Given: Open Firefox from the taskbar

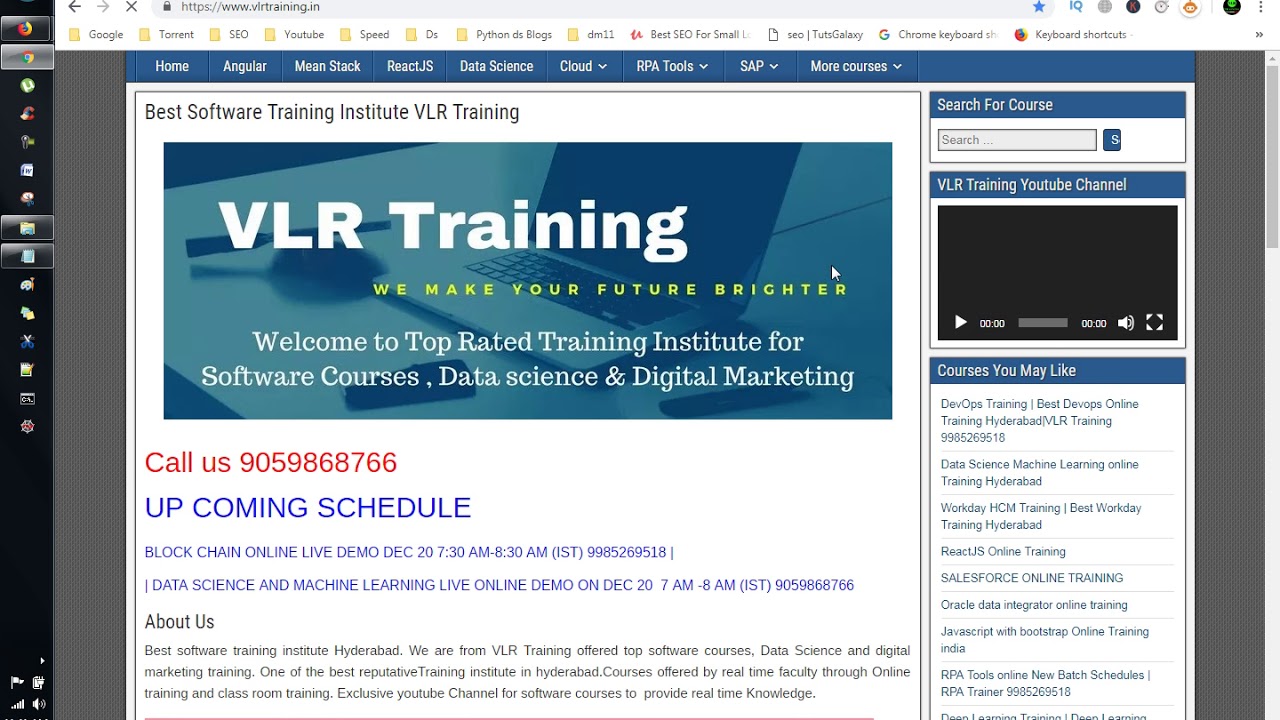Looking at the screenshot, I should [x=27, y=29].
